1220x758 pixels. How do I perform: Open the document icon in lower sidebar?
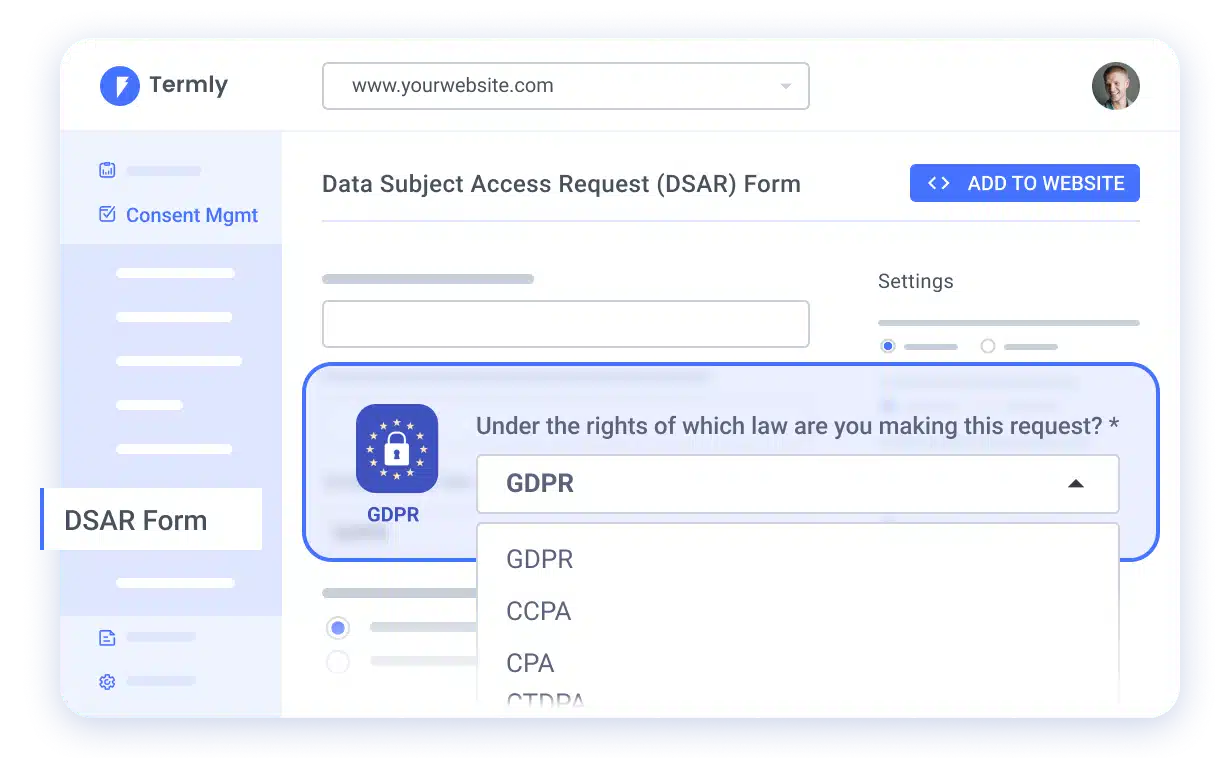pyautogui.click(x=107, y=637)
